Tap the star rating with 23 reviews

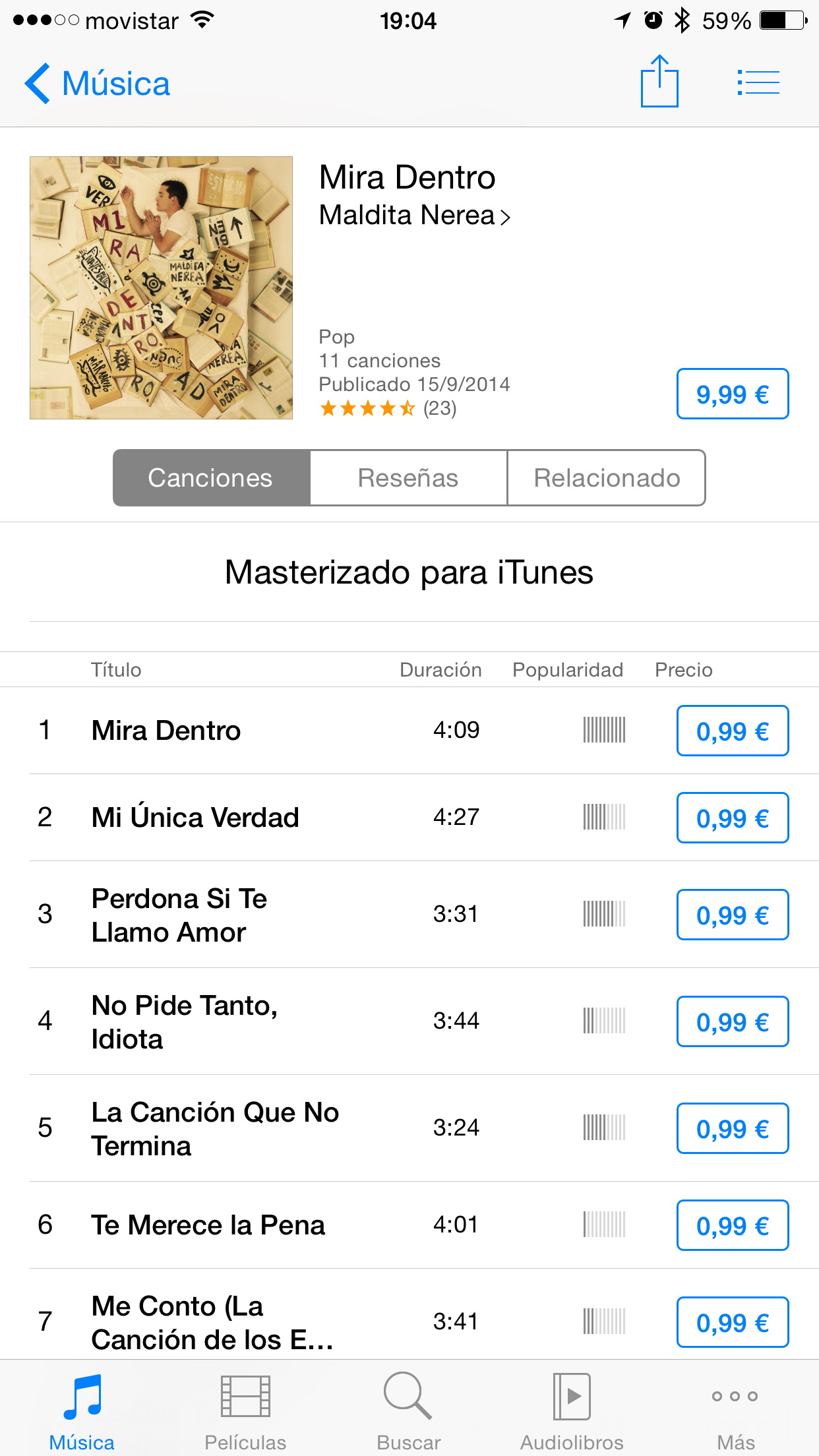point(388,409)
